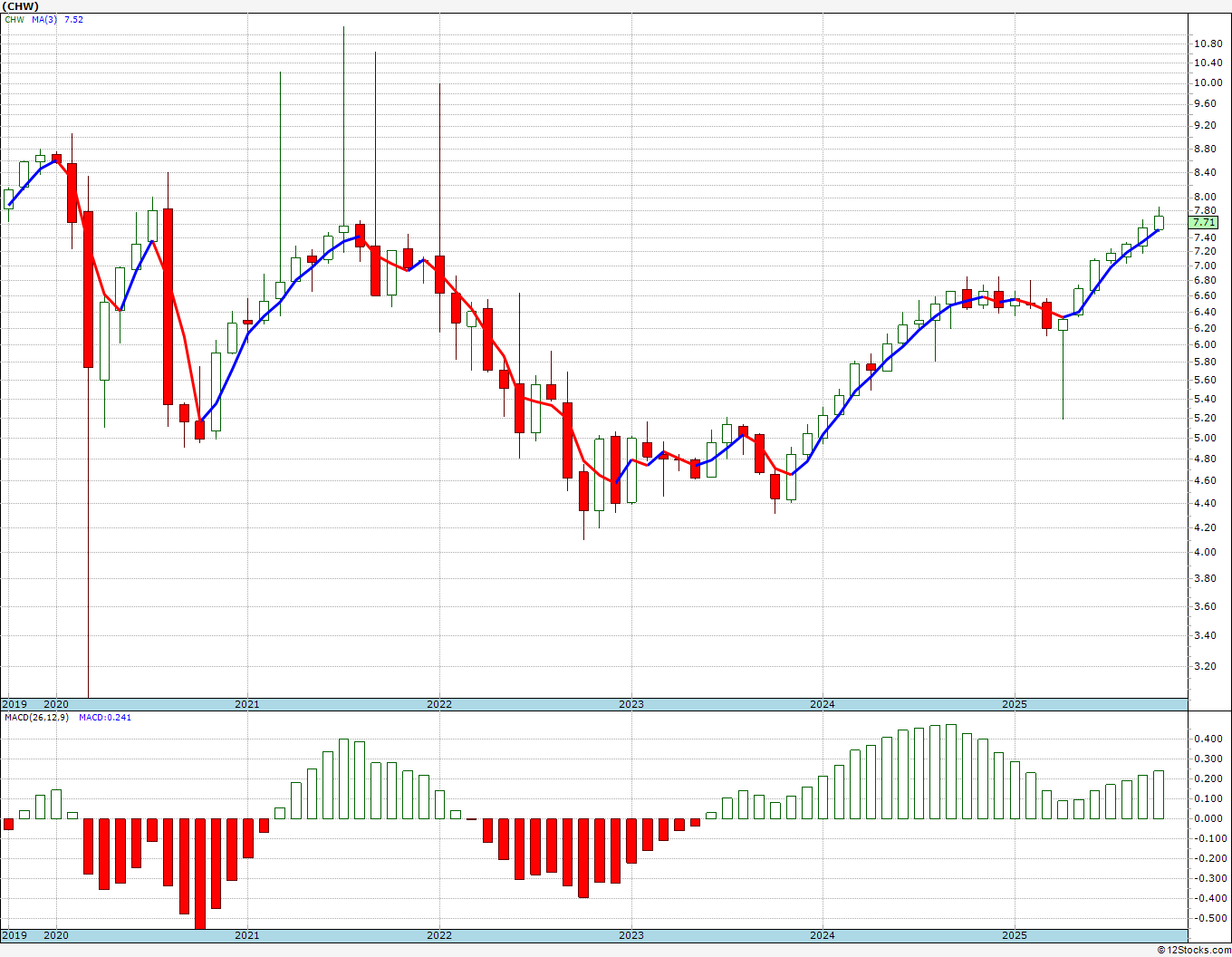The width and height of the screenshot is (1232, 957).
Task: Click 2024 on the price chart time axis
Action: coord(823,704)
